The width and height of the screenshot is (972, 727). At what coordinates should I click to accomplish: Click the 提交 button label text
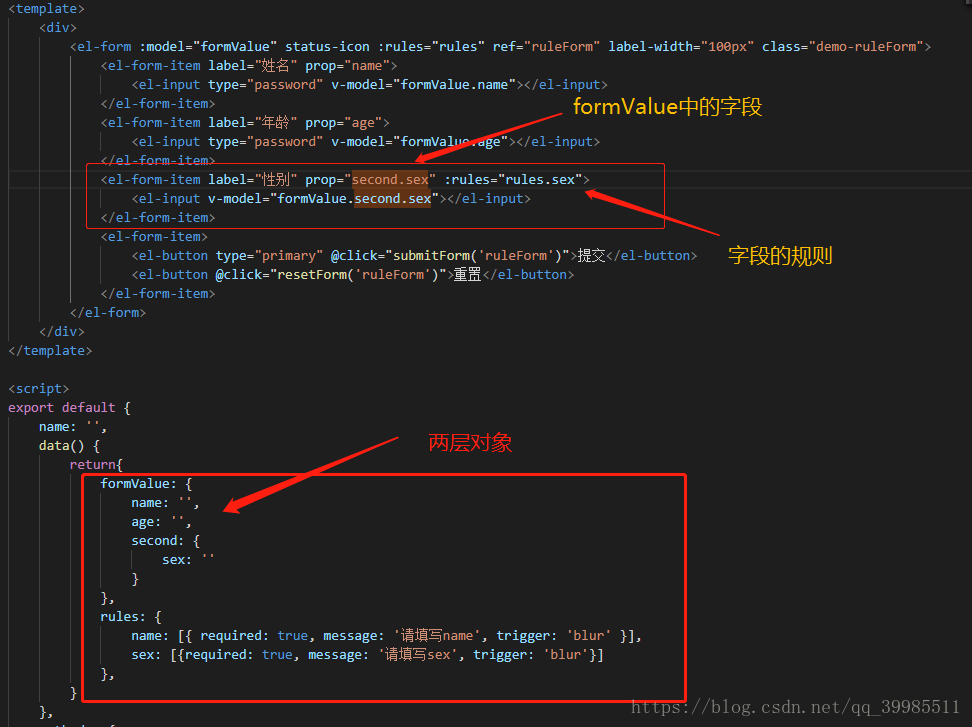pyautogui.click(x=591, y=256)
